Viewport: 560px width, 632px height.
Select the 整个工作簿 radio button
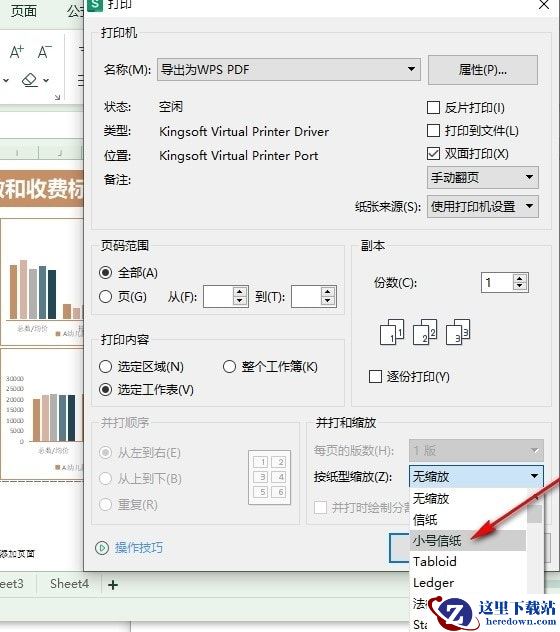pos(229,366)
